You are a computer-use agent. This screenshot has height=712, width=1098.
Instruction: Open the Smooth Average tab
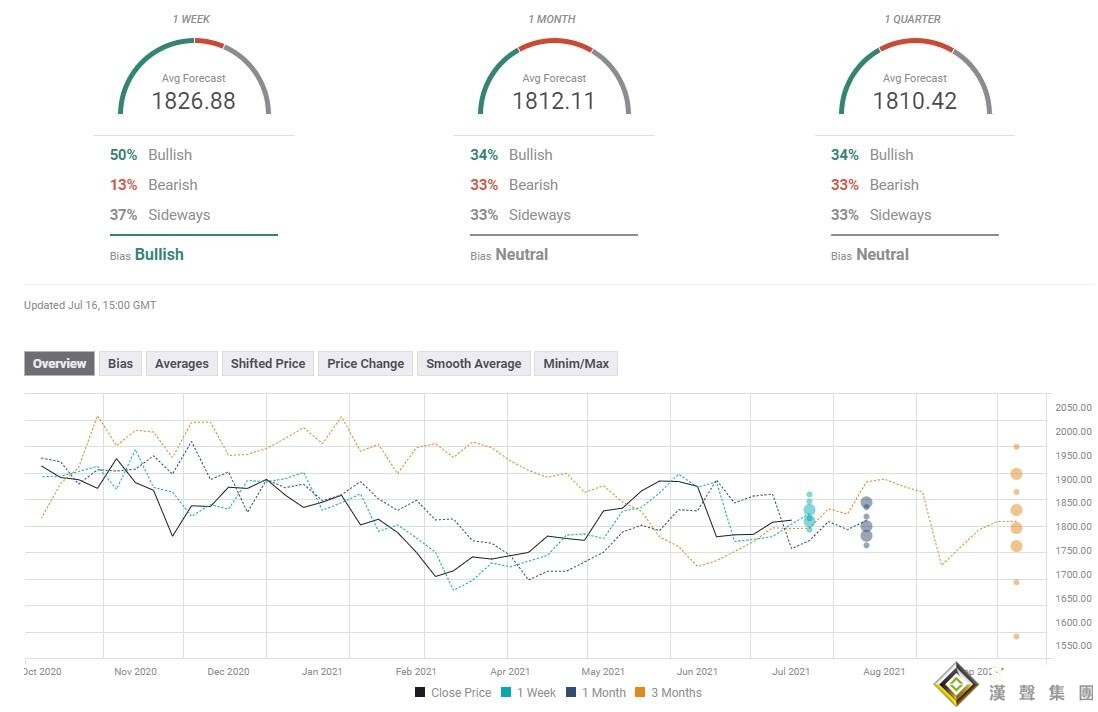pyautogui.click(x=474, y=364)
